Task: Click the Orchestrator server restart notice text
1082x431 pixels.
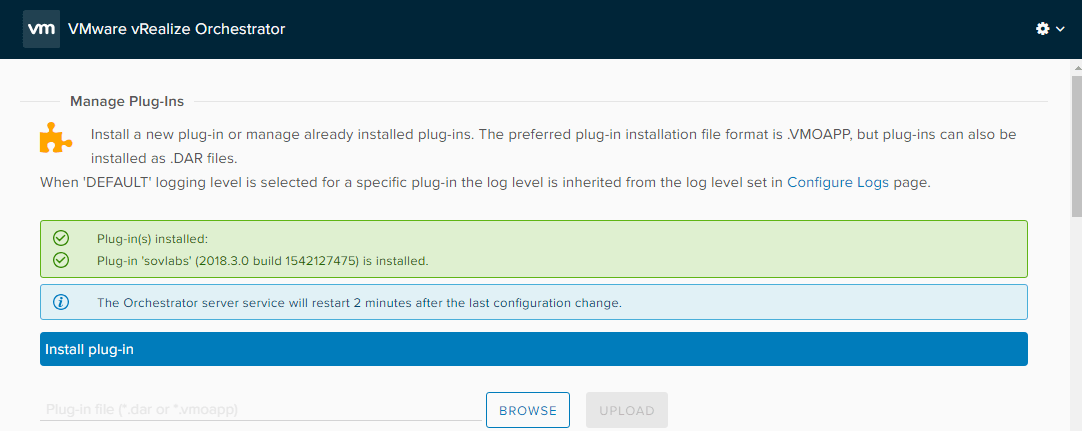Action: [359, 302]
